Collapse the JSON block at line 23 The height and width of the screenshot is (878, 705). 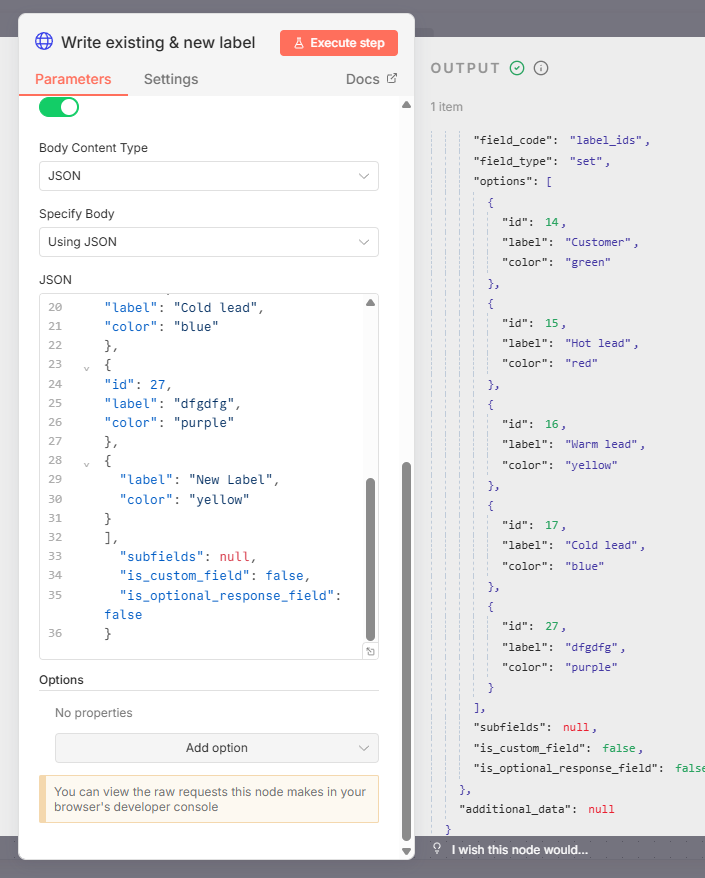coord(86,366)
